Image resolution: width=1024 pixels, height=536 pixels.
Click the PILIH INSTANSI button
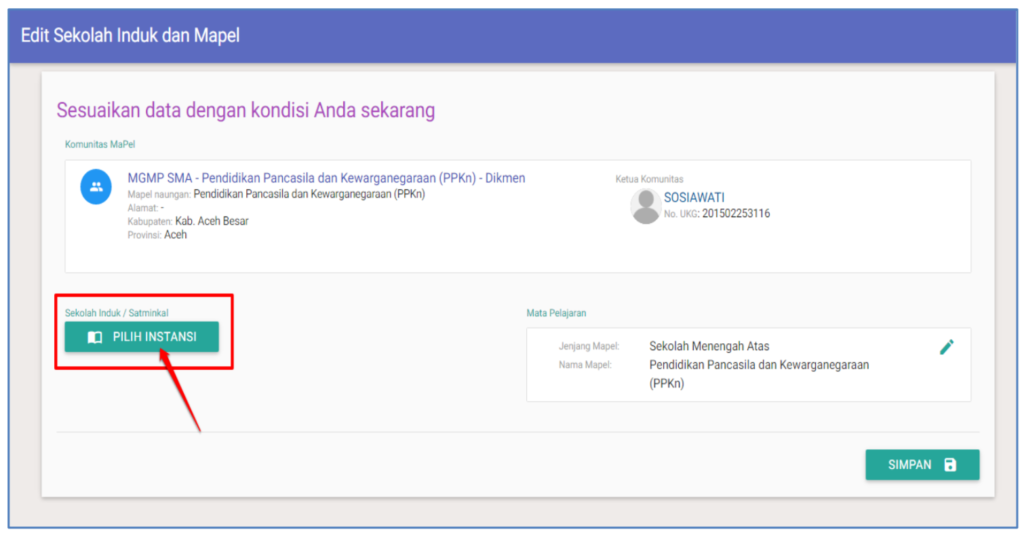point(142,337)
